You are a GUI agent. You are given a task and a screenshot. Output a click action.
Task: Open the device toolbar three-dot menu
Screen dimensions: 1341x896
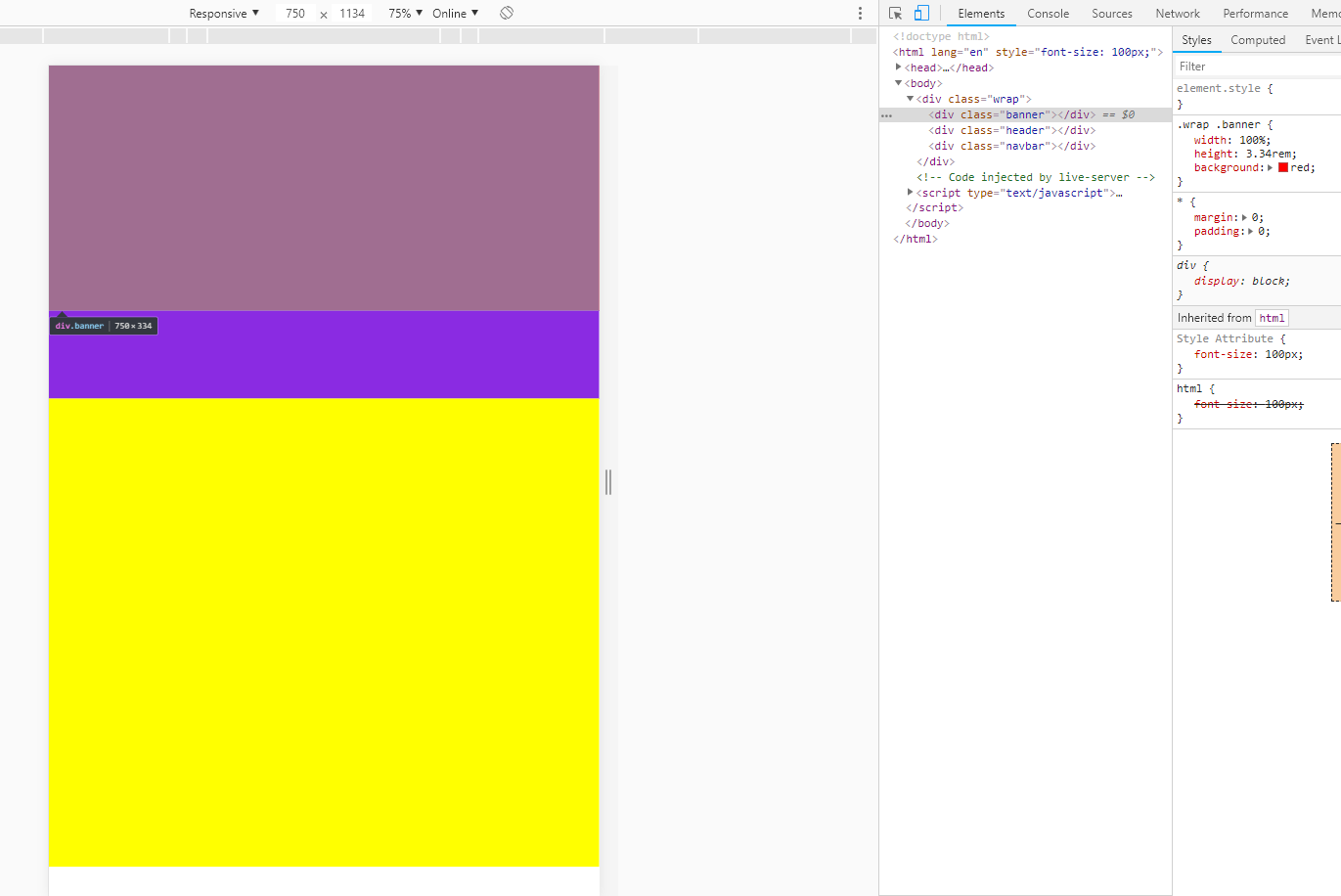tap(860, 13)
